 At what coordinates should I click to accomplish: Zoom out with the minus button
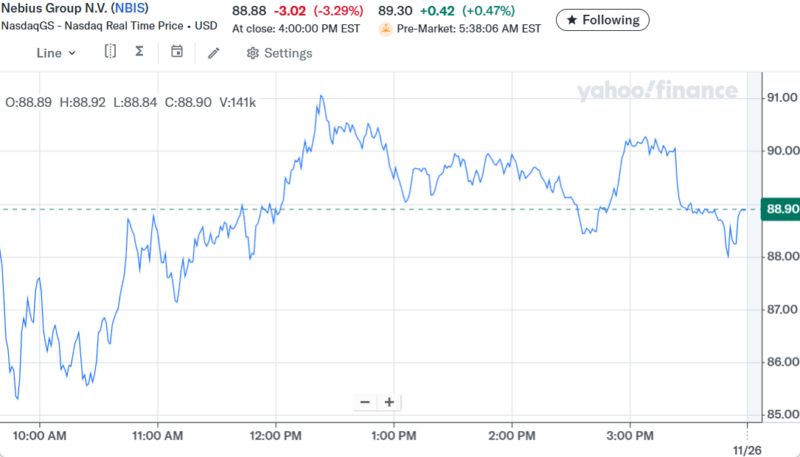click(365, 402)
